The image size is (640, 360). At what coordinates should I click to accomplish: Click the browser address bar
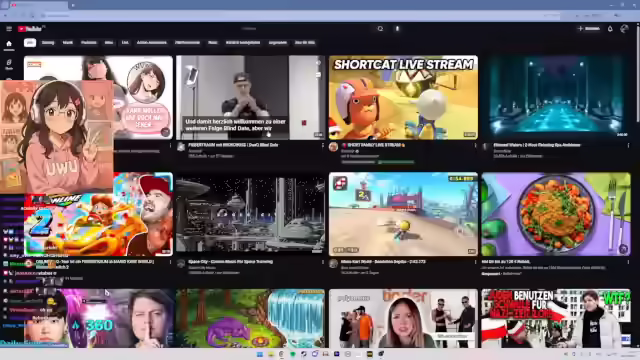(x=300, y=16)
